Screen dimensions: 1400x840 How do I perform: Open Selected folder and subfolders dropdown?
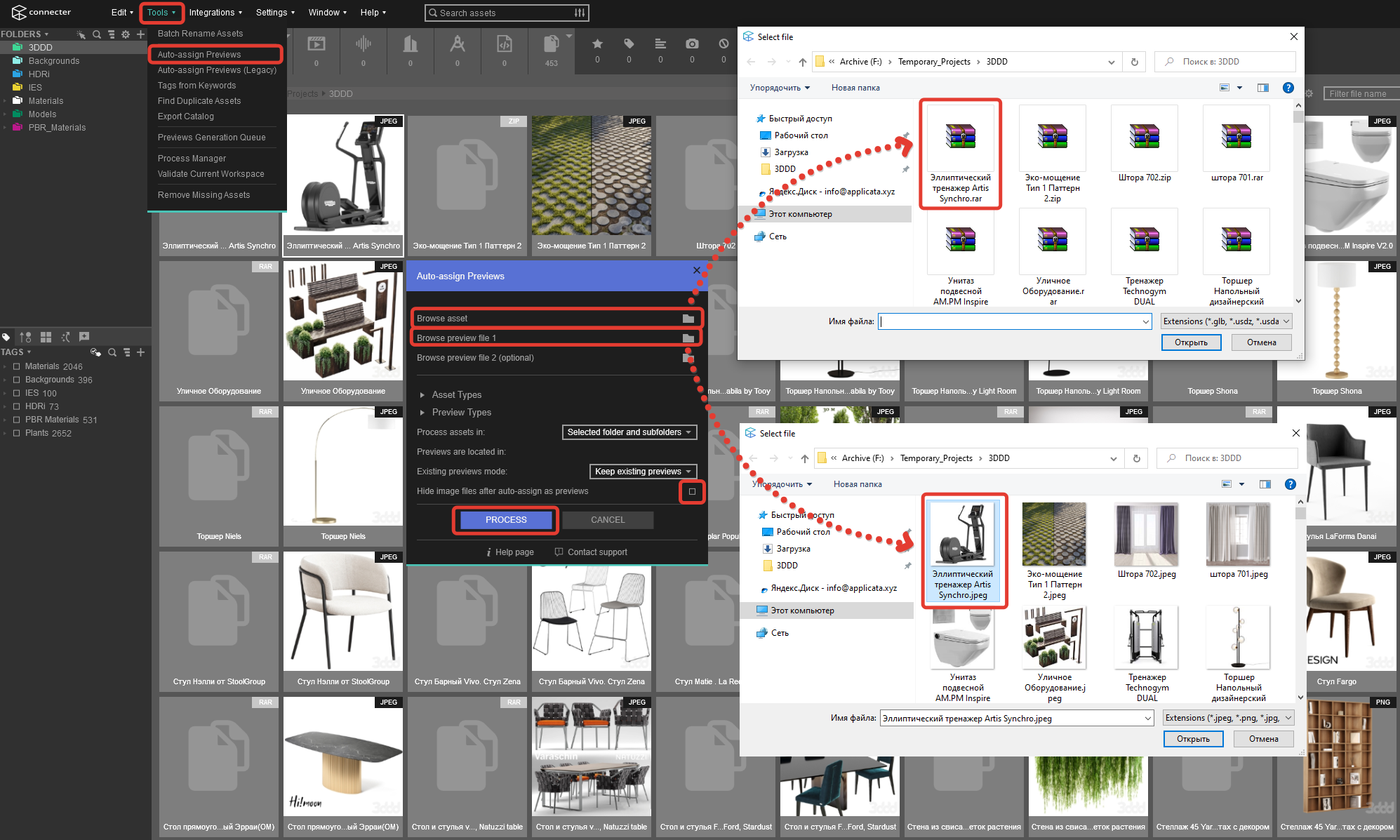pos(629,432)
